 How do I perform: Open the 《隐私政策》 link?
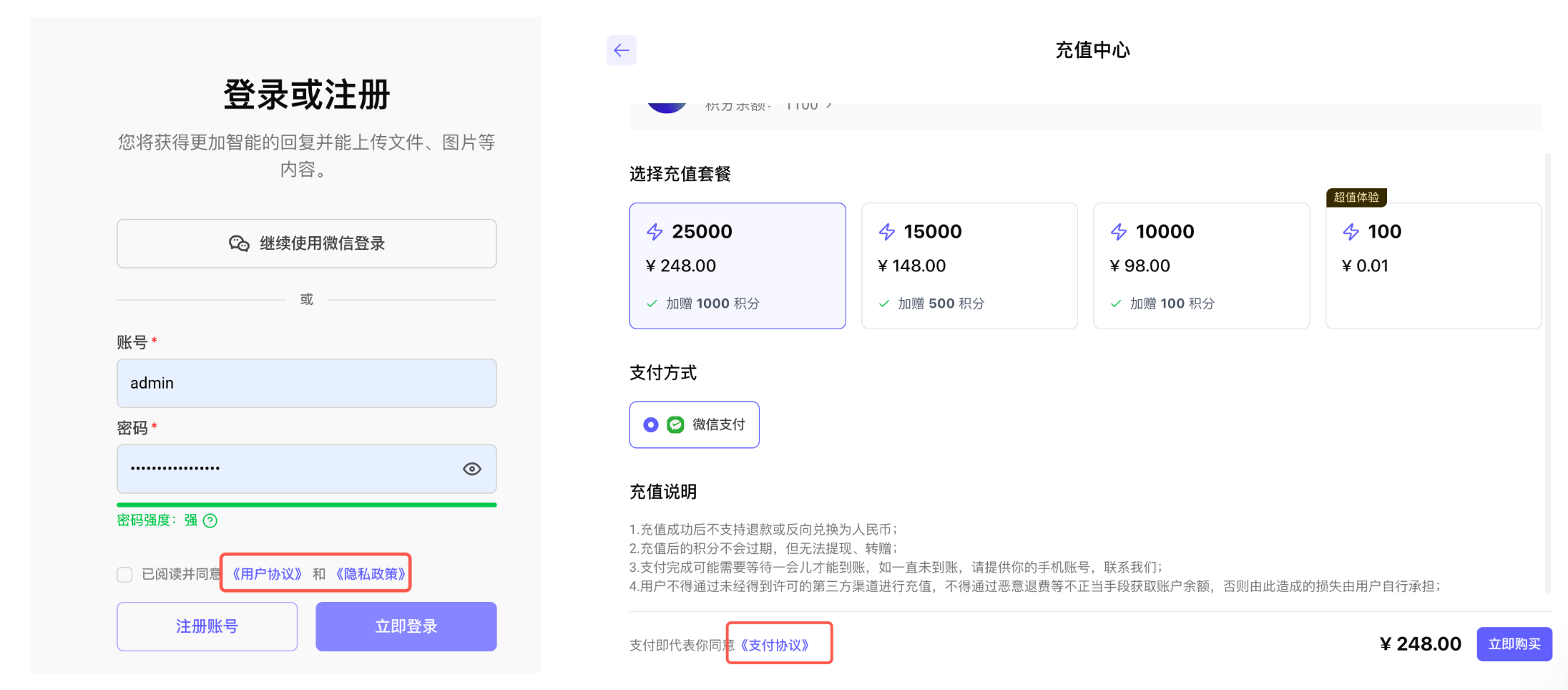coord(371,574)
